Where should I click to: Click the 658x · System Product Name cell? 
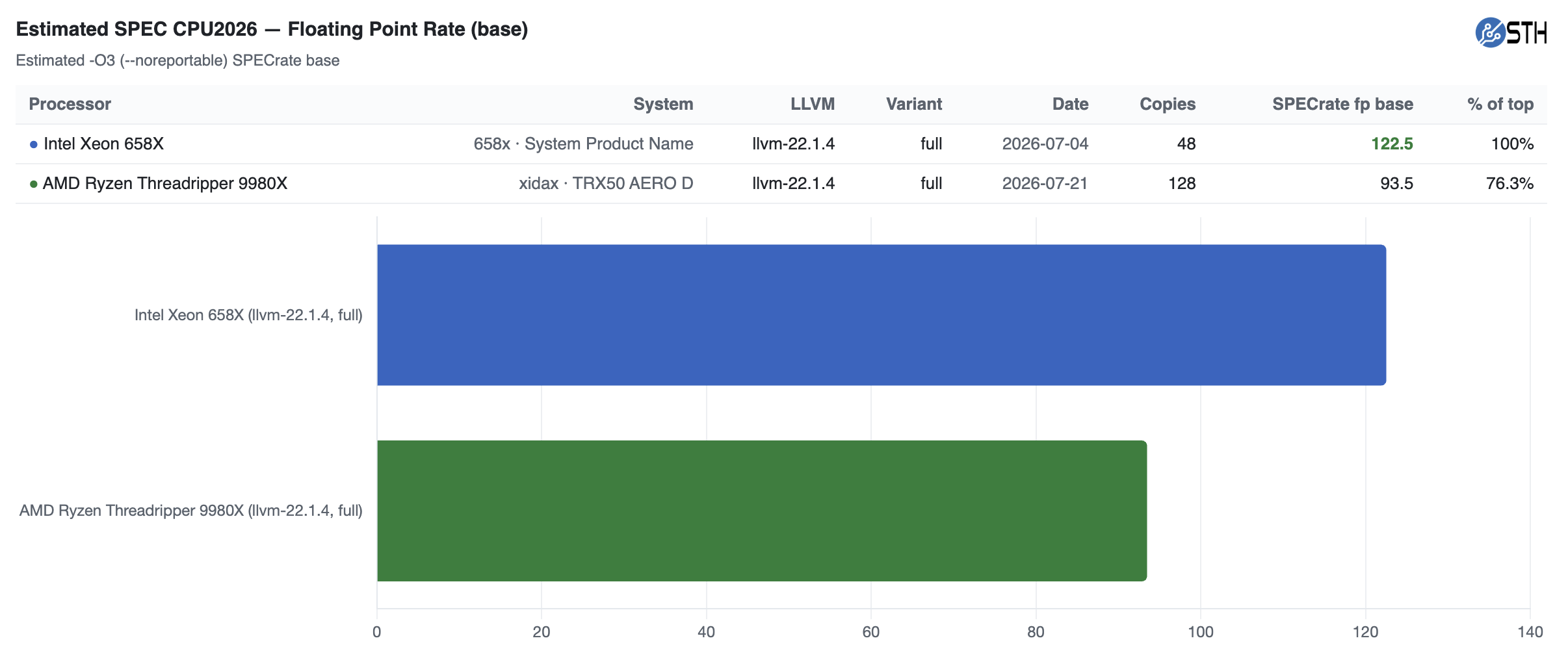pyautogui.click(x=583, y=144)
